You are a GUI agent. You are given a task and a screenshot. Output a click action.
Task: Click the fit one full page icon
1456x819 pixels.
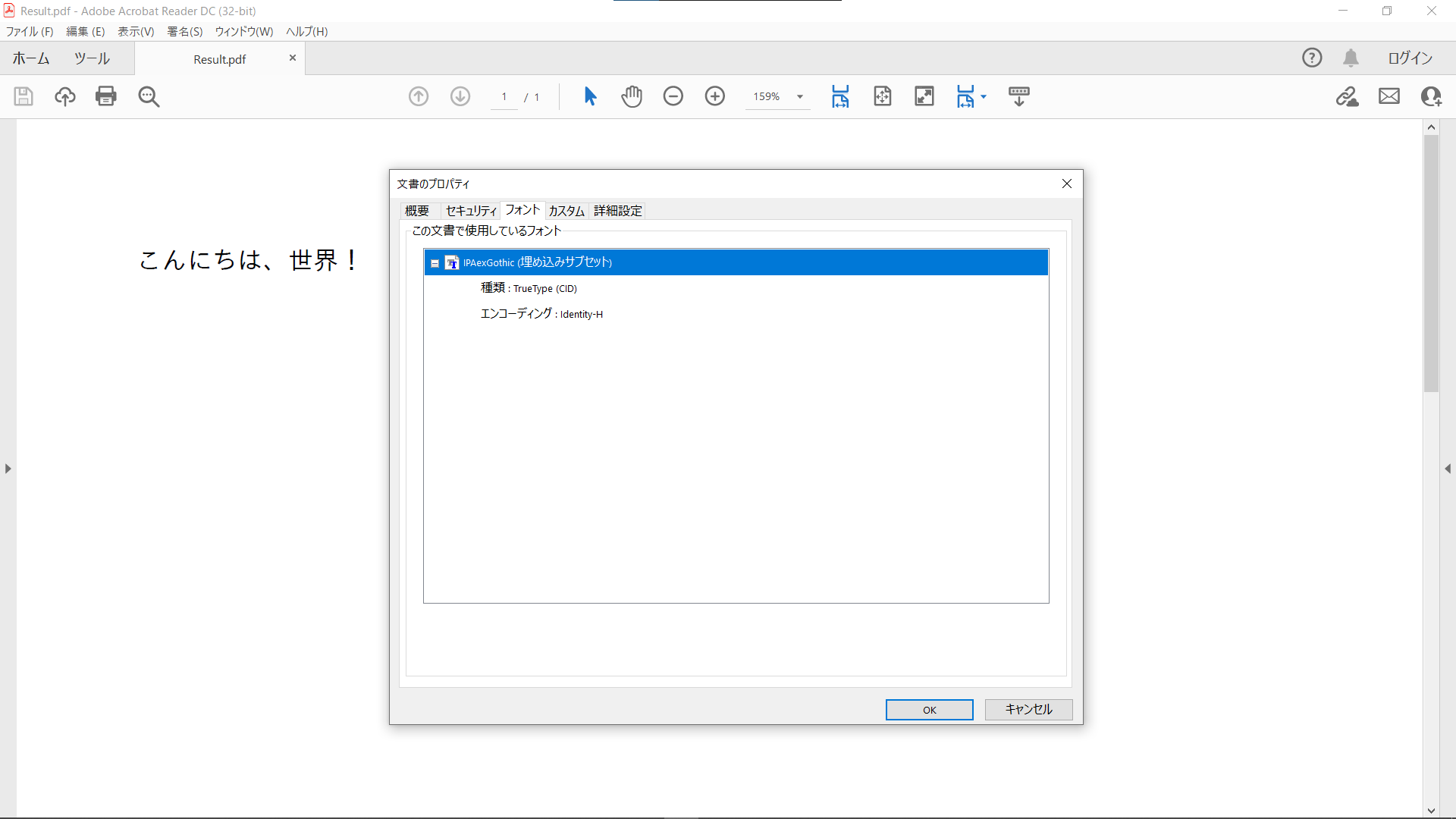coord(883,96)
